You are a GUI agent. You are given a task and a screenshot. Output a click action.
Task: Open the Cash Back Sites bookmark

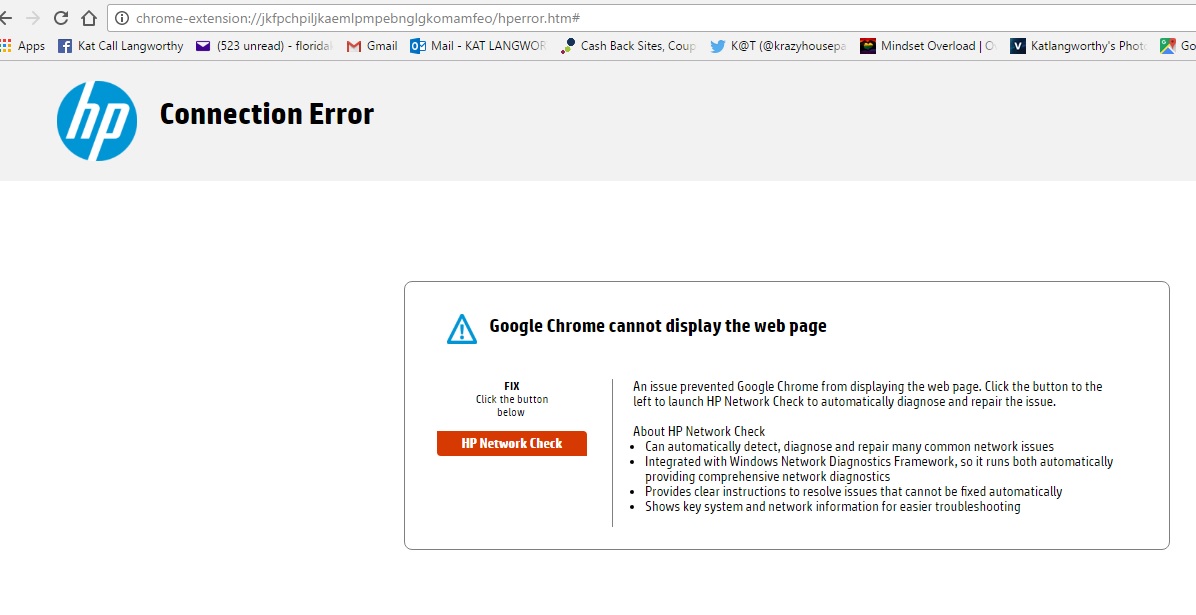click(628, 46)
